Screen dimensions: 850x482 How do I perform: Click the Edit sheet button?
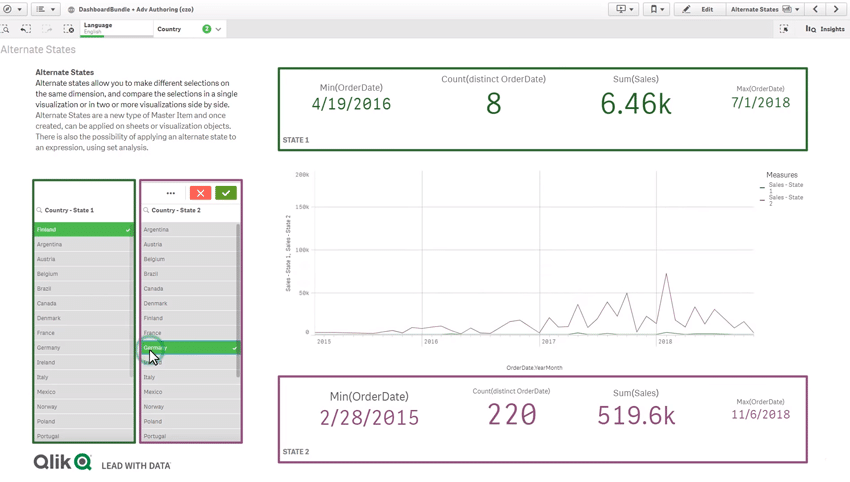click(x=699, y=9)
